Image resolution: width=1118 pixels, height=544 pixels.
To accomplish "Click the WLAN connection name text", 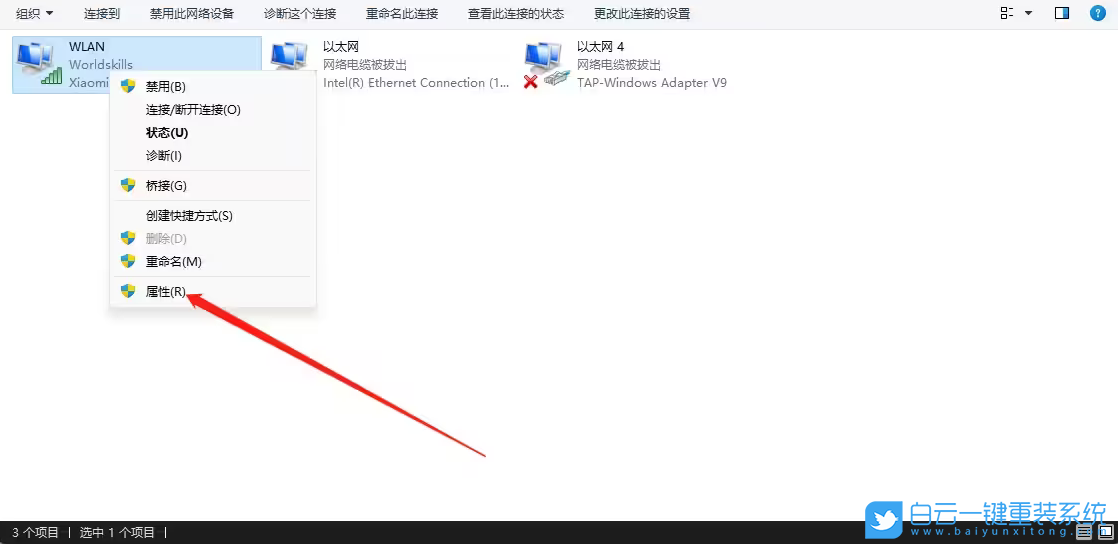I will tap(87, 47).
